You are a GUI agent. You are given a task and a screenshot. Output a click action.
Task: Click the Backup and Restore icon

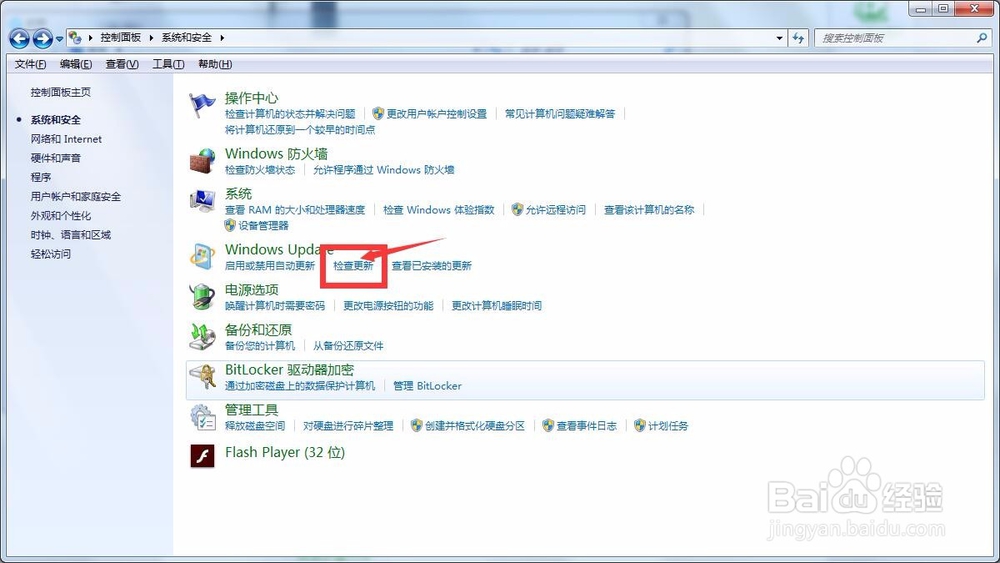tap(202, 337)
